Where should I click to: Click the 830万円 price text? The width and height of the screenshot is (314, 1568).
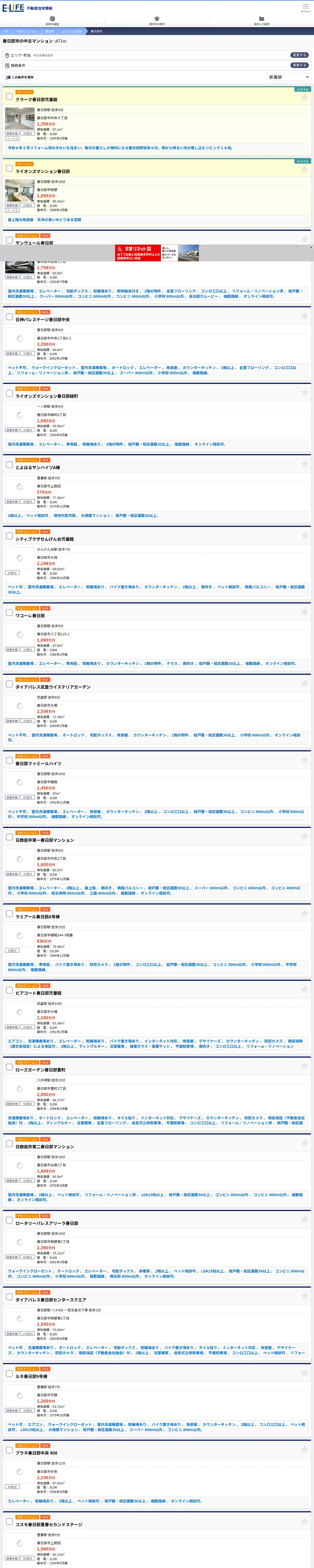click(x=44, y=941)
